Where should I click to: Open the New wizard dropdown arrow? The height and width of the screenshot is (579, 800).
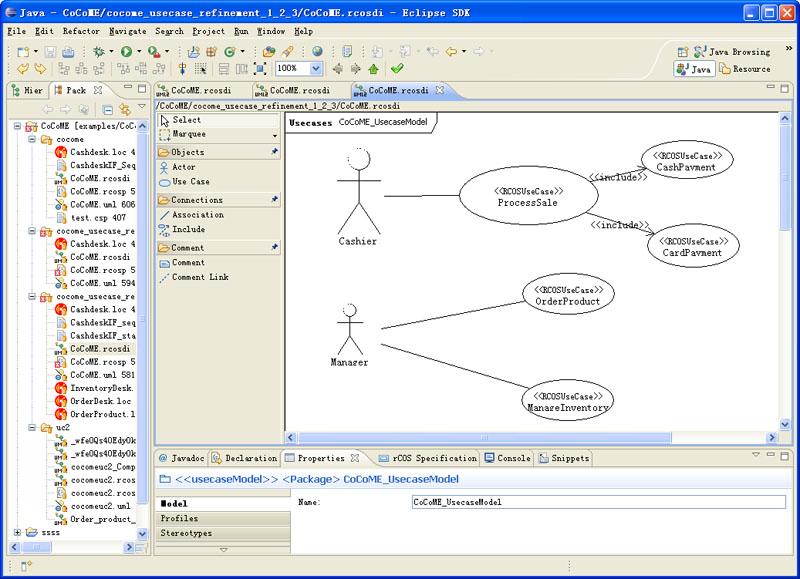click(x=35, y=52)
